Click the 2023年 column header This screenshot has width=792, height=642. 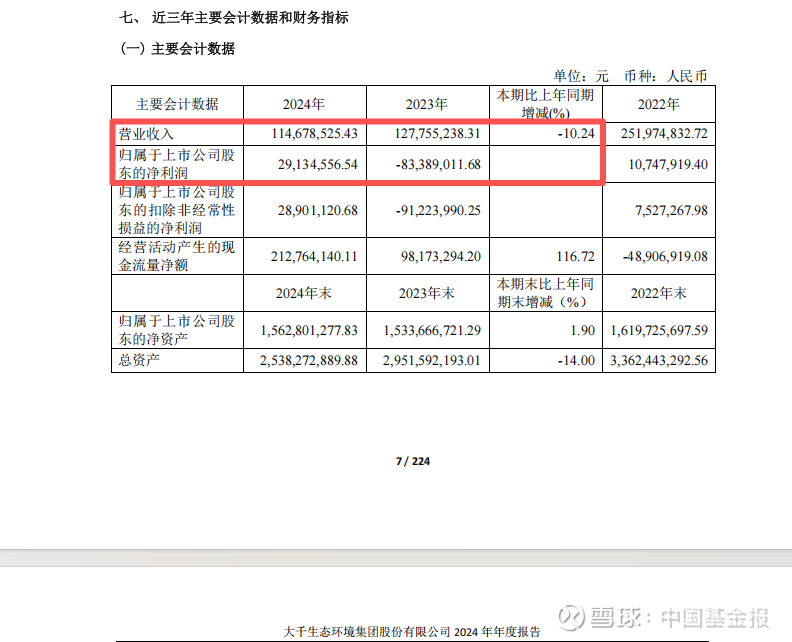click(427, 105)
